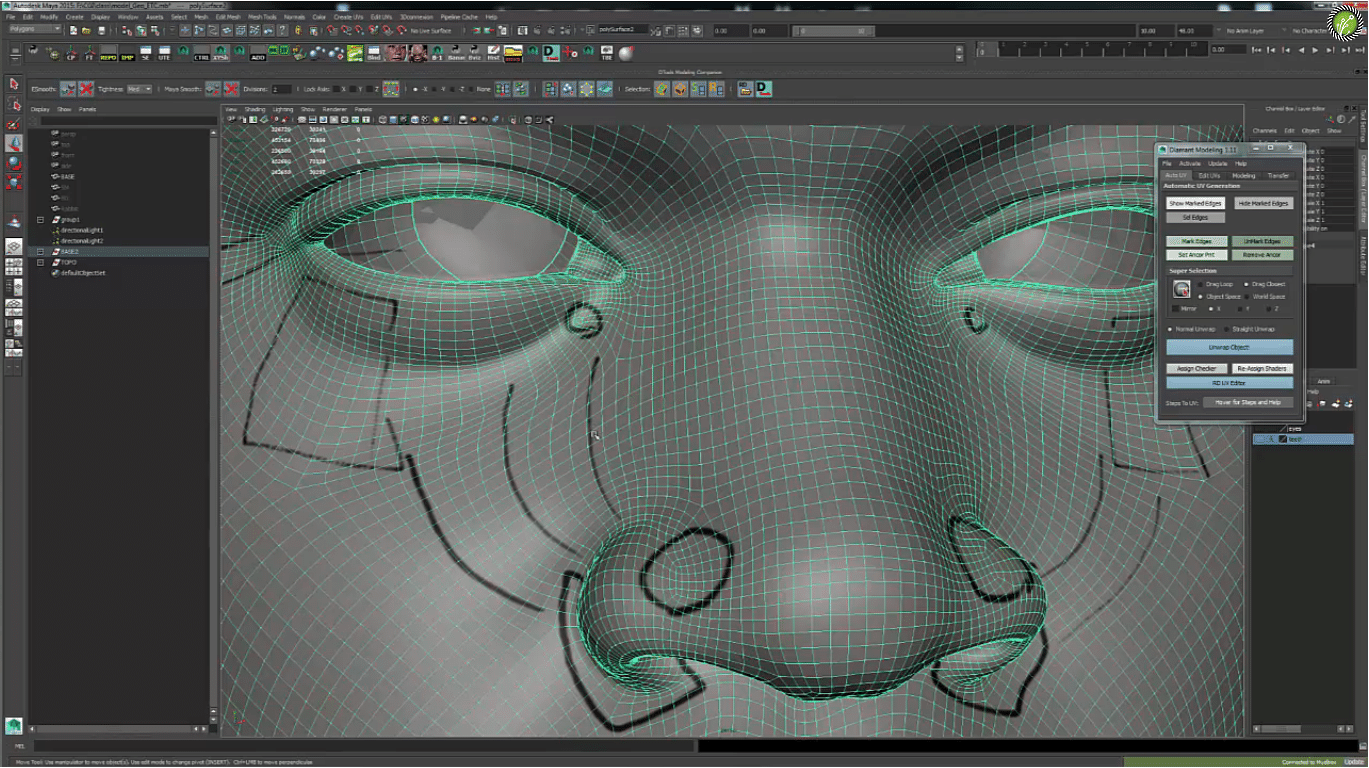Click the Assign Checker button
1369x768 pixels.
point(1196,368)
